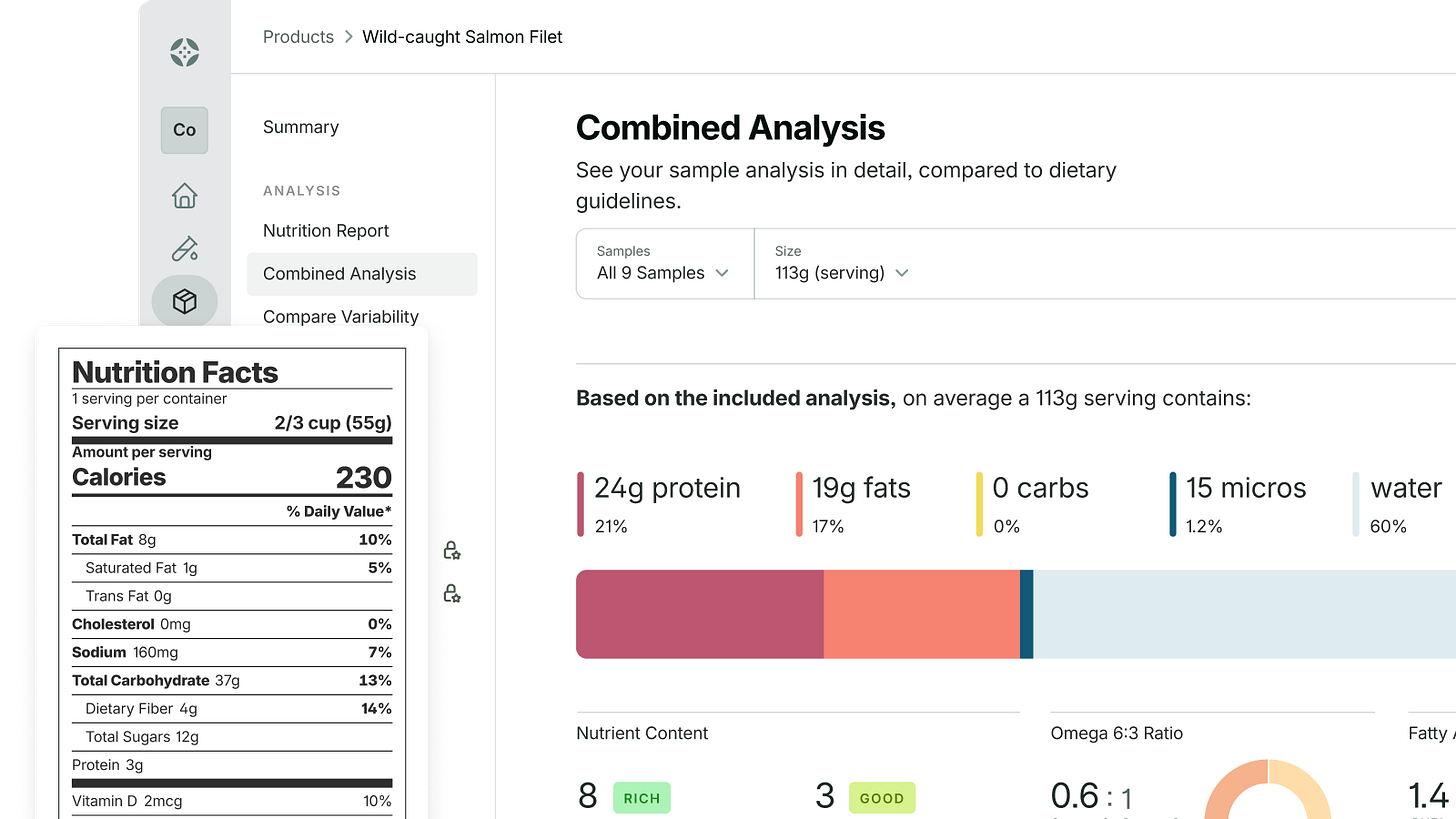Viewport: 1456px width, 819px height.
Task: Click the coral fats segment of the stacked bar
Action: tap(920, 614)
